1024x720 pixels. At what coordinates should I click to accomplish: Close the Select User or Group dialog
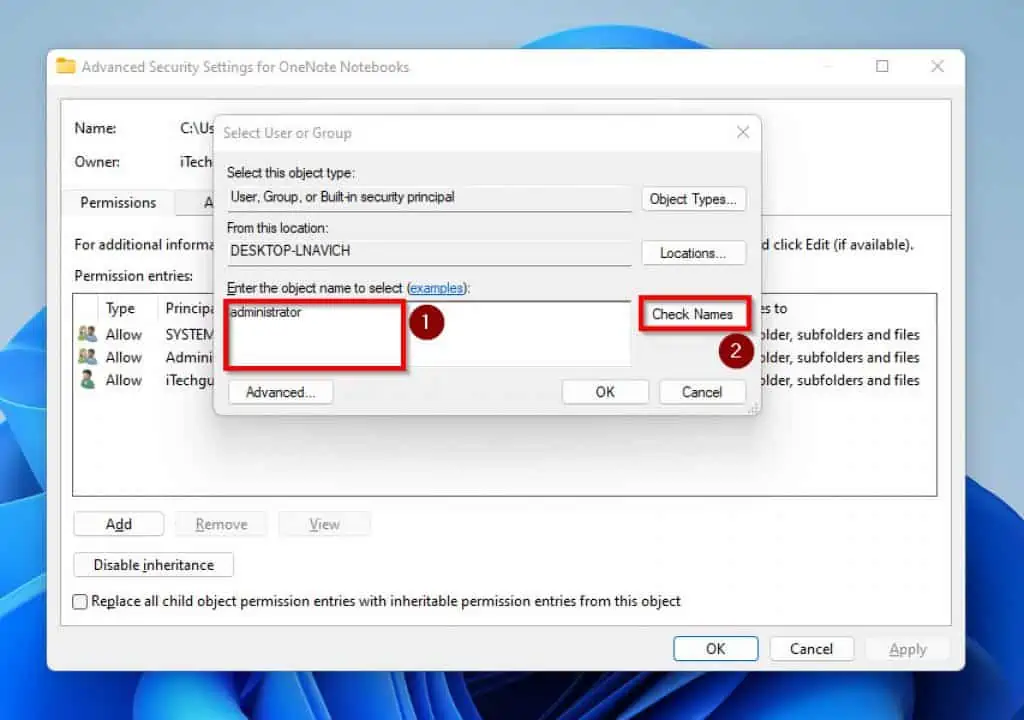pyautogui.click(x=743, y=132)
